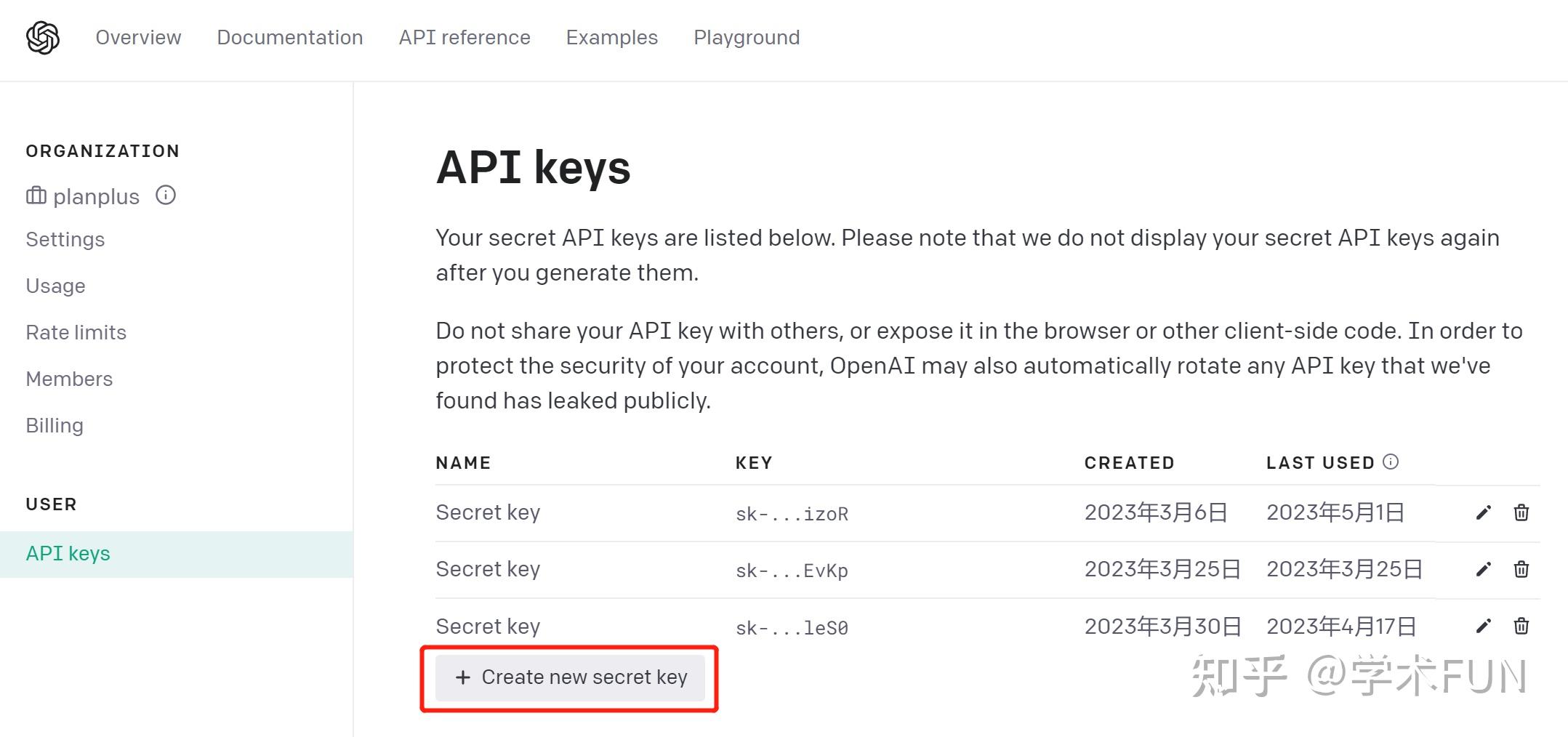Click the info icon next to Last Used

pos(1391,462)
